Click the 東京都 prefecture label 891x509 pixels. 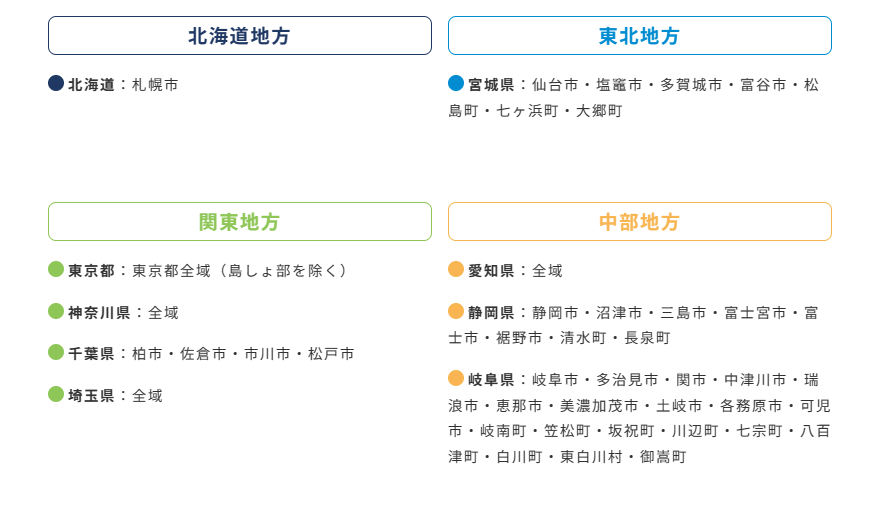pyautogui.click(x=91, y=270)
